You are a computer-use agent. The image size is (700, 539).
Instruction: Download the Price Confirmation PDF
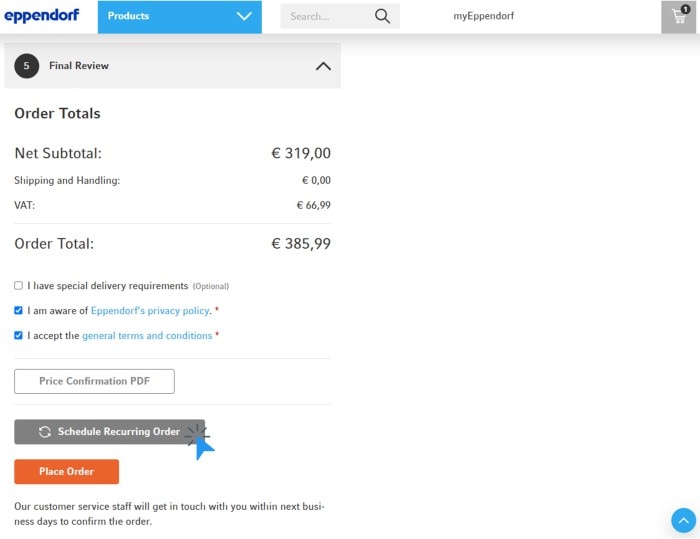pyautogui.click(x=94, y=381)
